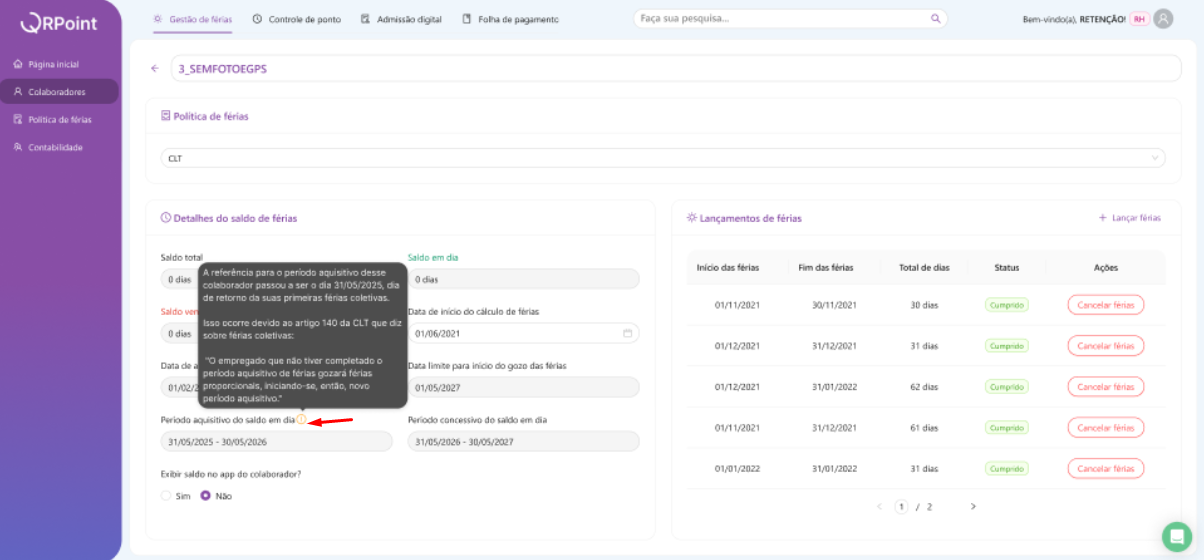Open Admissão digital tab
The height and width of the screenshot is (560, 1204).
click(404, 19)
